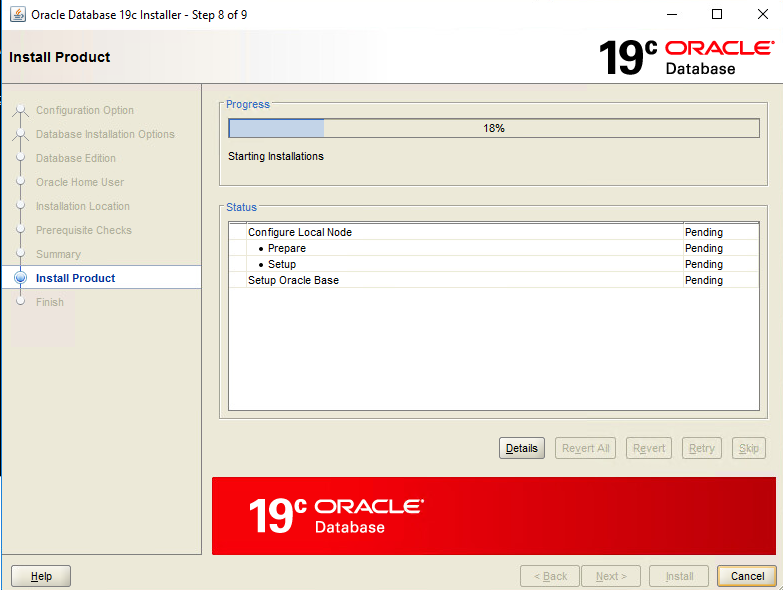Click the Java installer icon in title bar
The height and width of the screenshot is (590, 783).
click(18, 14)
